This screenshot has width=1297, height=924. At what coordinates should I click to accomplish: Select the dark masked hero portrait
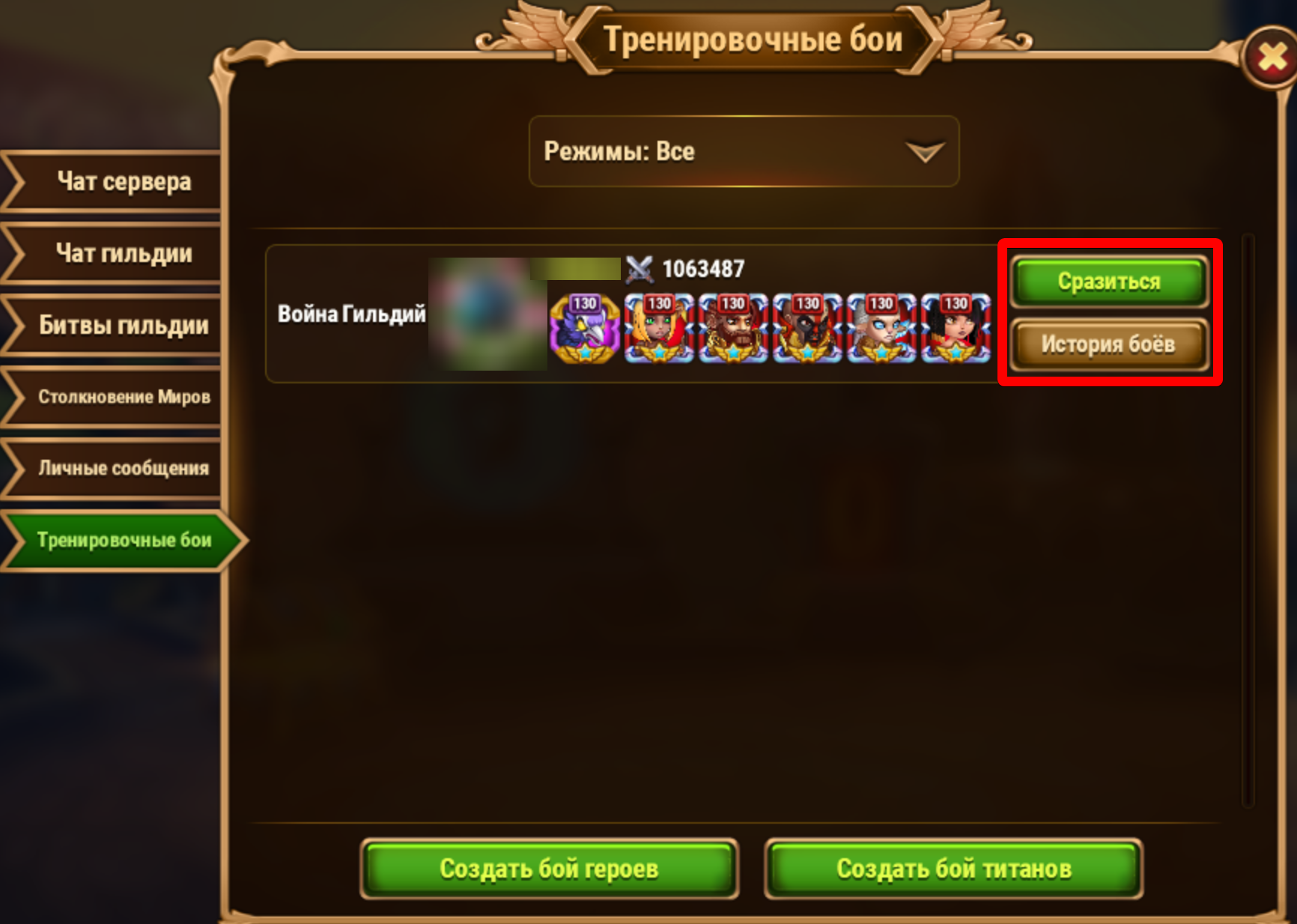coord(807,329)
